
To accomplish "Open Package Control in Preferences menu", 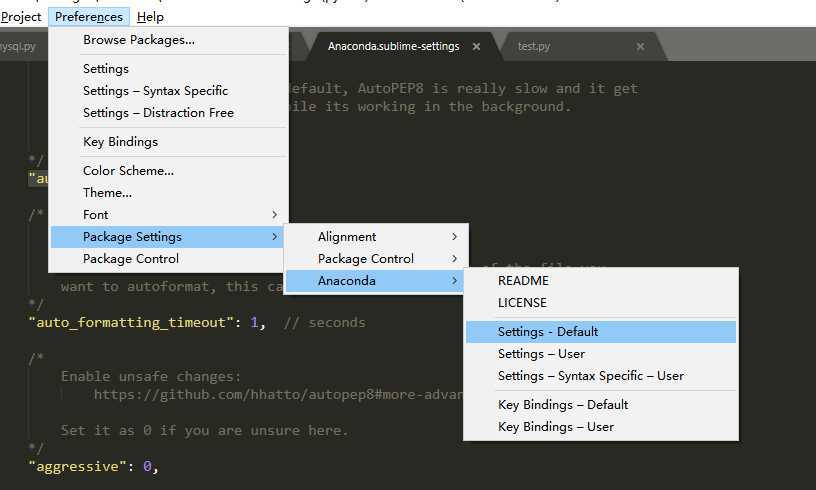I will 169,259.
